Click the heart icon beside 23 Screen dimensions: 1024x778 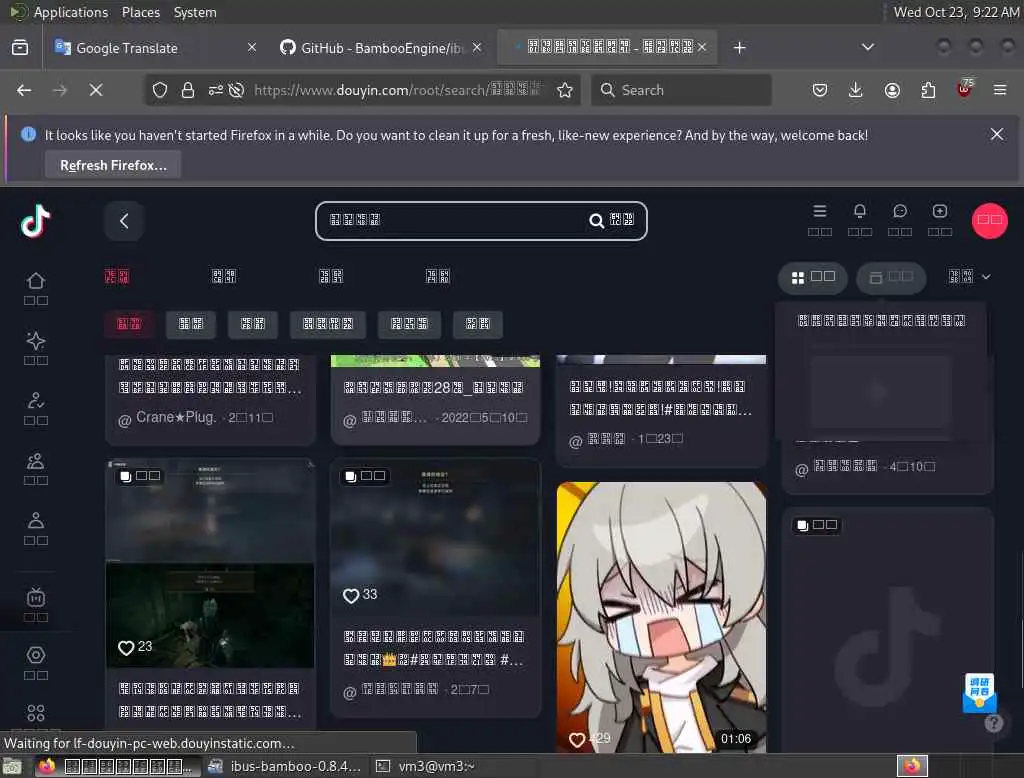[x=126, y=647]
